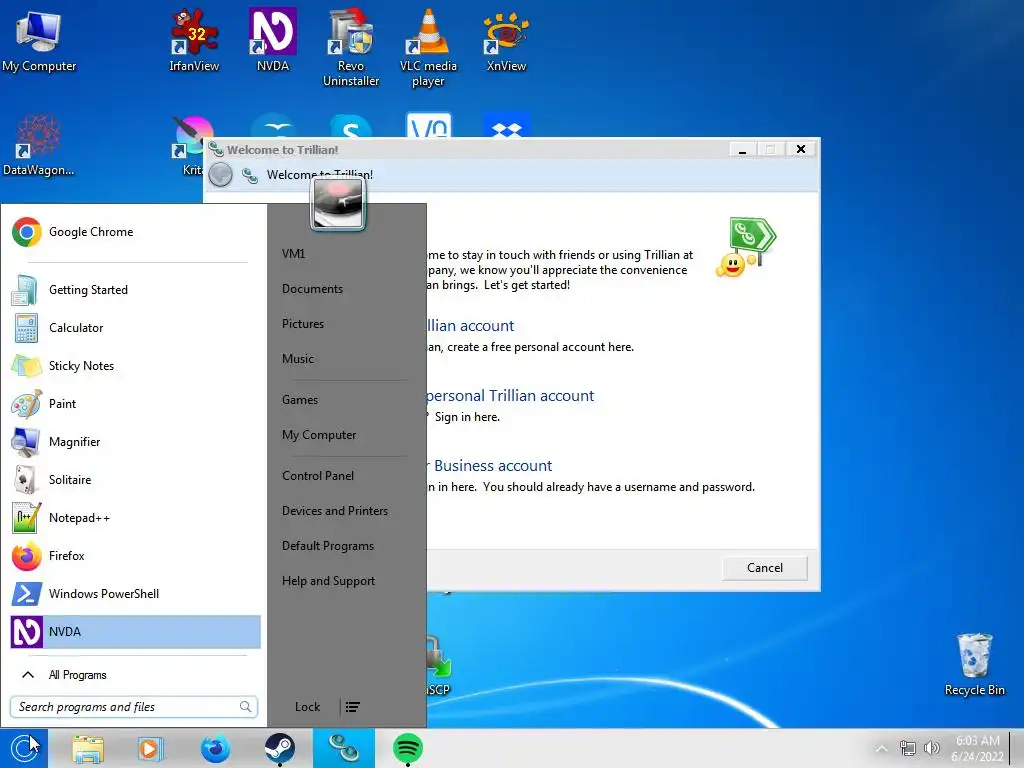Open Firefox from Start menu list
This screenshot has height=768, width=1024.
(x=135, y=556)
